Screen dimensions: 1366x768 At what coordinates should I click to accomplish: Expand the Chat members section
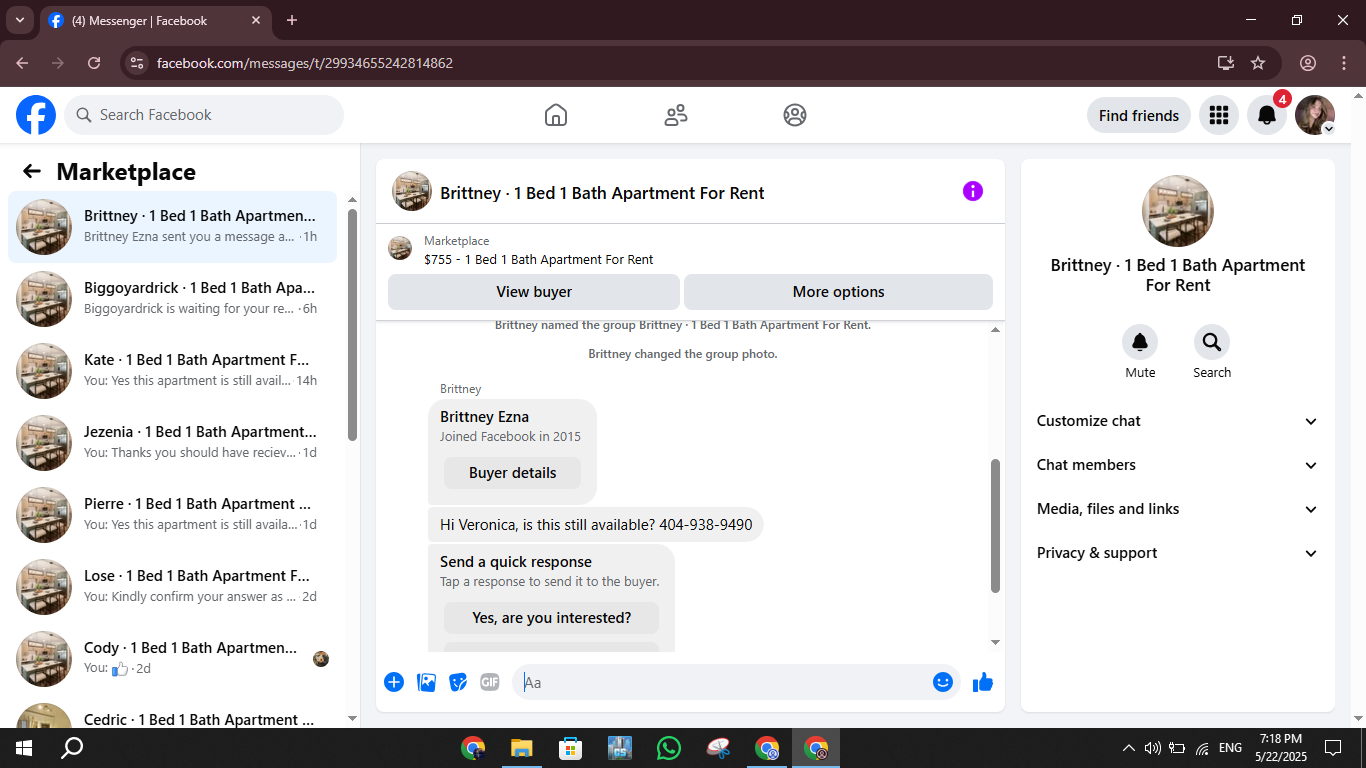(1178, 465)
